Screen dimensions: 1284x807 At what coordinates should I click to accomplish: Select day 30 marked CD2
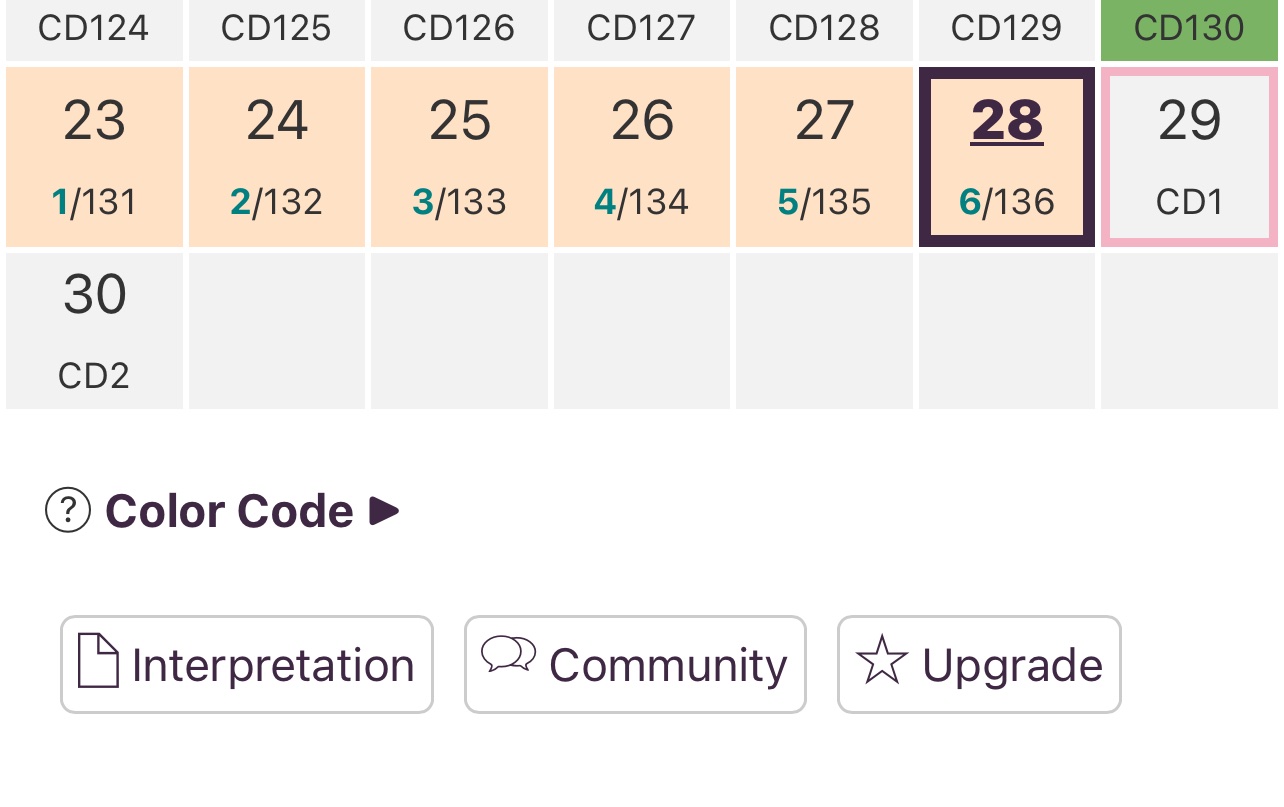coord(95,331)
